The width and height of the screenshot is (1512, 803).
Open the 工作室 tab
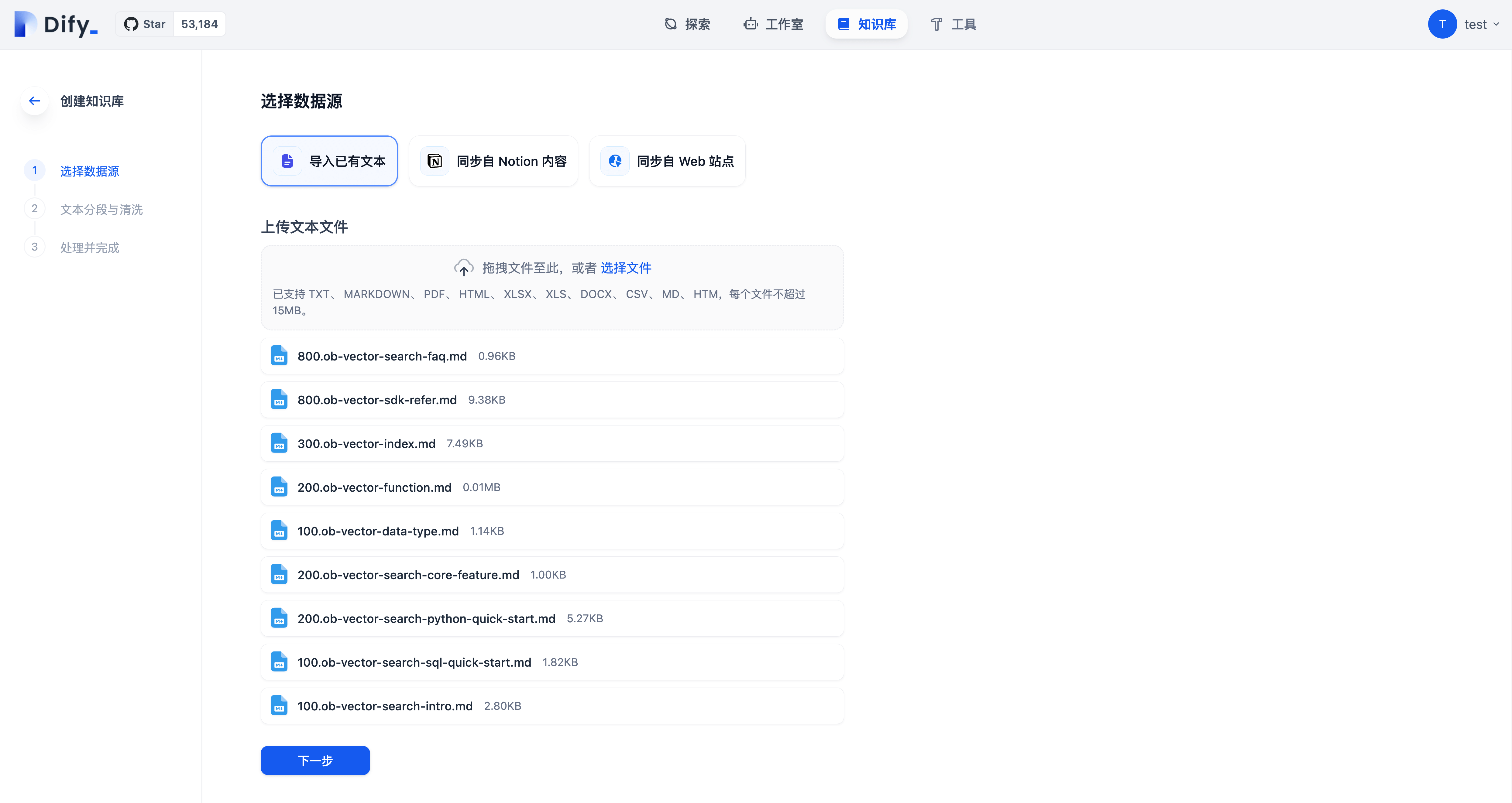point(773,24)
